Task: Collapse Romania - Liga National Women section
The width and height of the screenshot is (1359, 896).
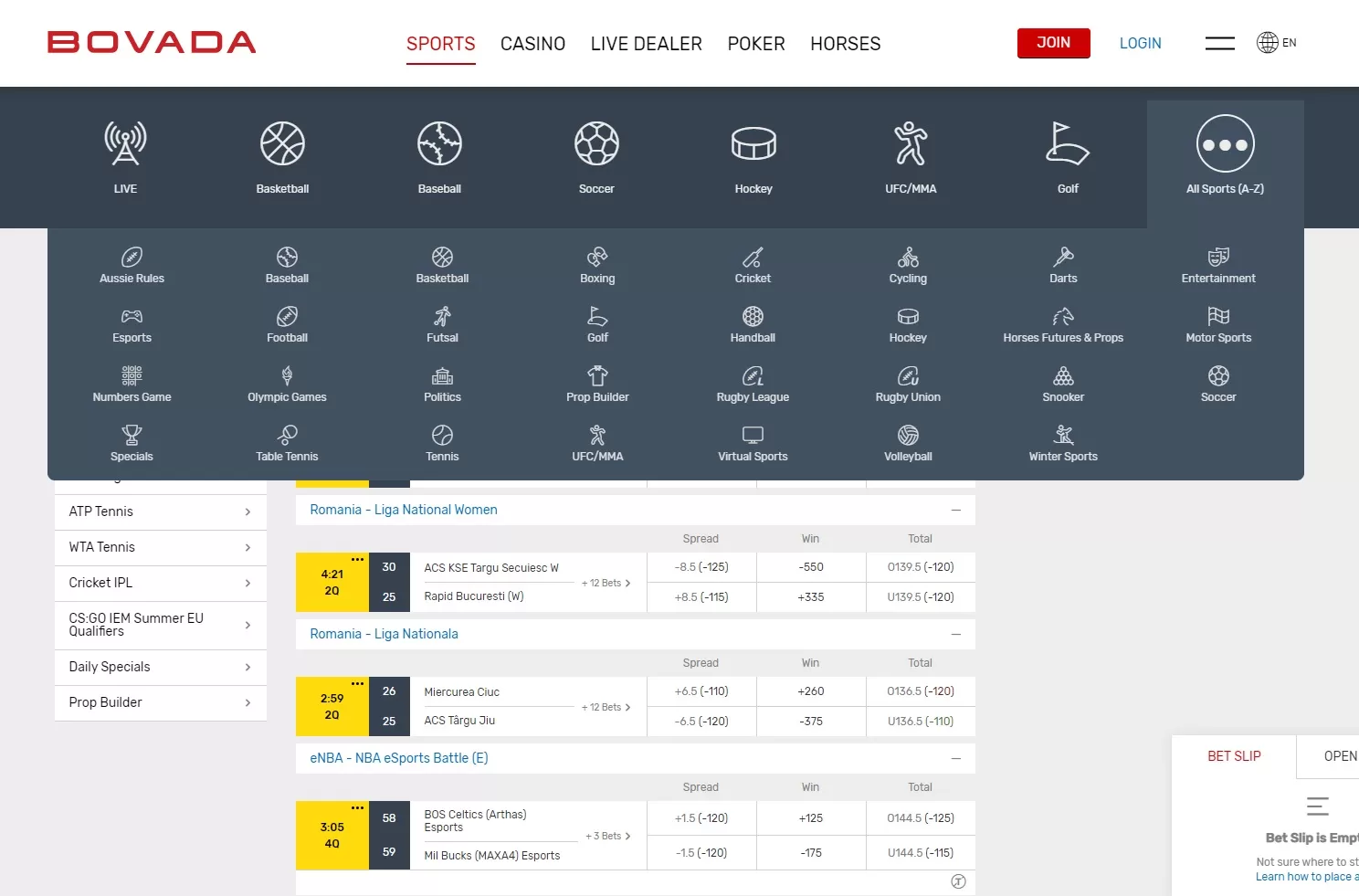Action: (x=956, y=510)
